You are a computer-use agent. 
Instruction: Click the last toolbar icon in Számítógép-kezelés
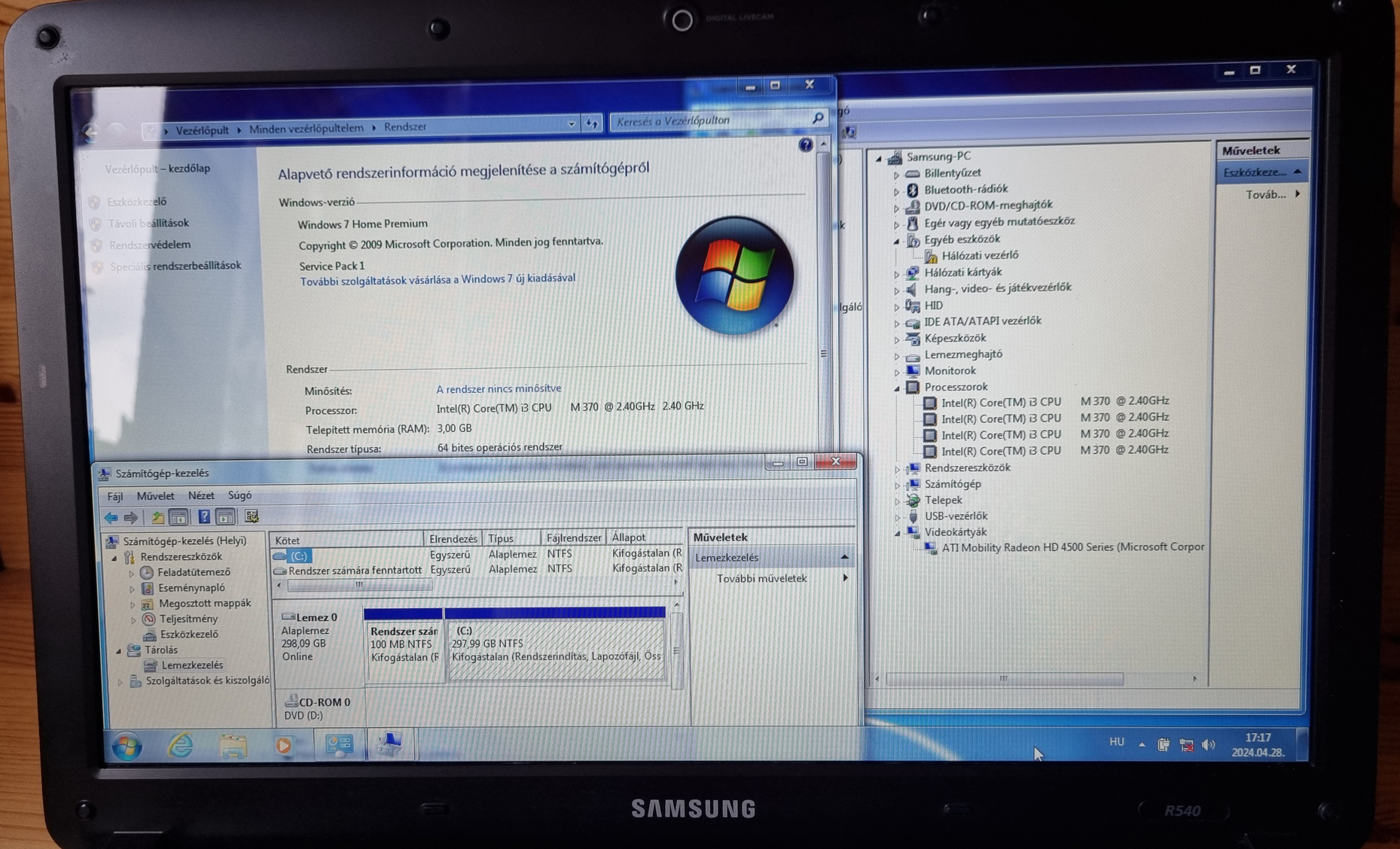[252, 516]
